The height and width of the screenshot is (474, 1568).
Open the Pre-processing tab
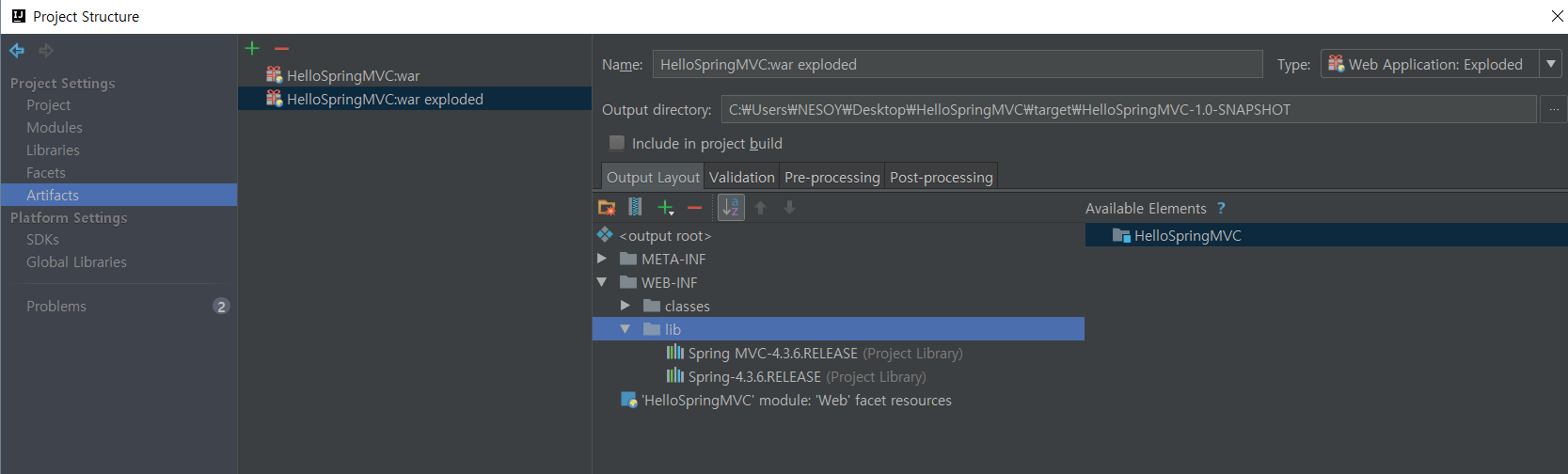click(x=832, y=177)
